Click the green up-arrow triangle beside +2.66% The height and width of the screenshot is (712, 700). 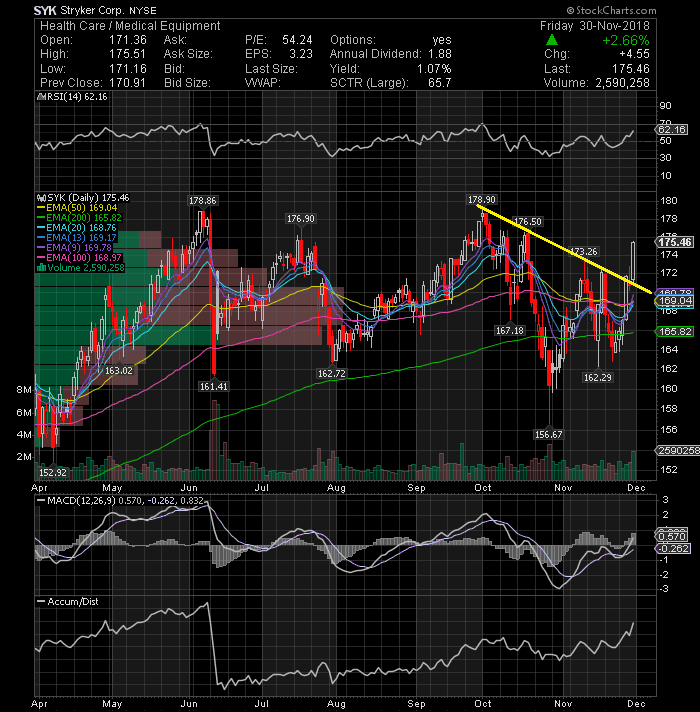pyautogui.click(x=552, y=40)
